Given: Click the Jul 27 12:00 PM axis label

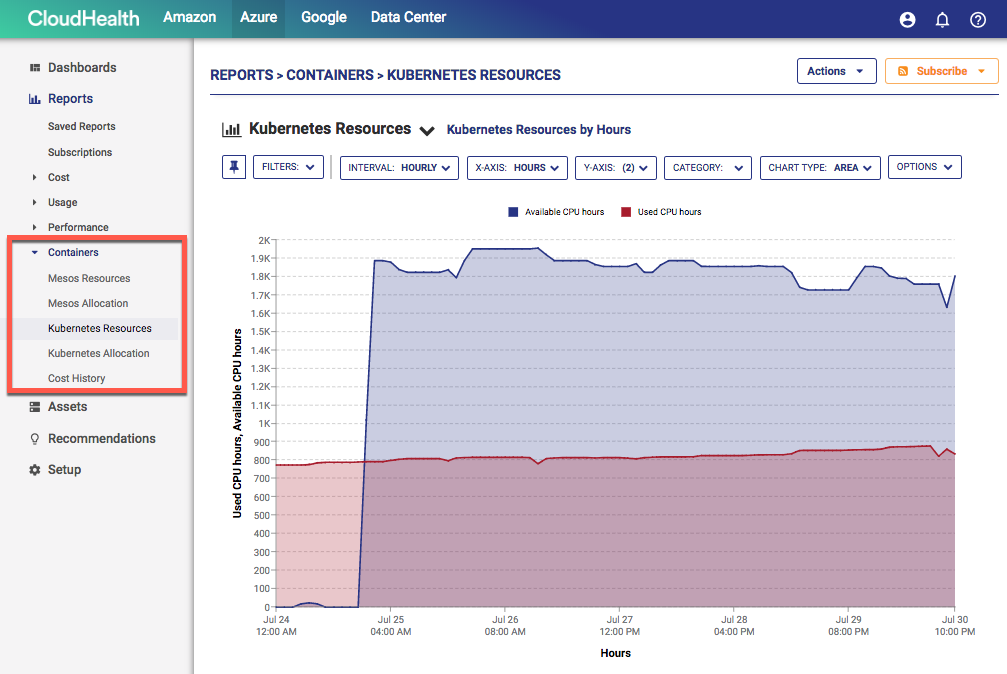Looking at the screenshot, I should [620, 626].
